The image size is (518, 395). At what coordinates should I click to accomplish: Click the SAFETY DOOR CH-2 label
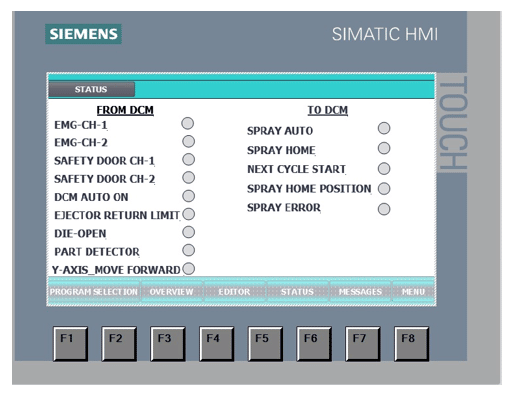[x=104, y=179]
